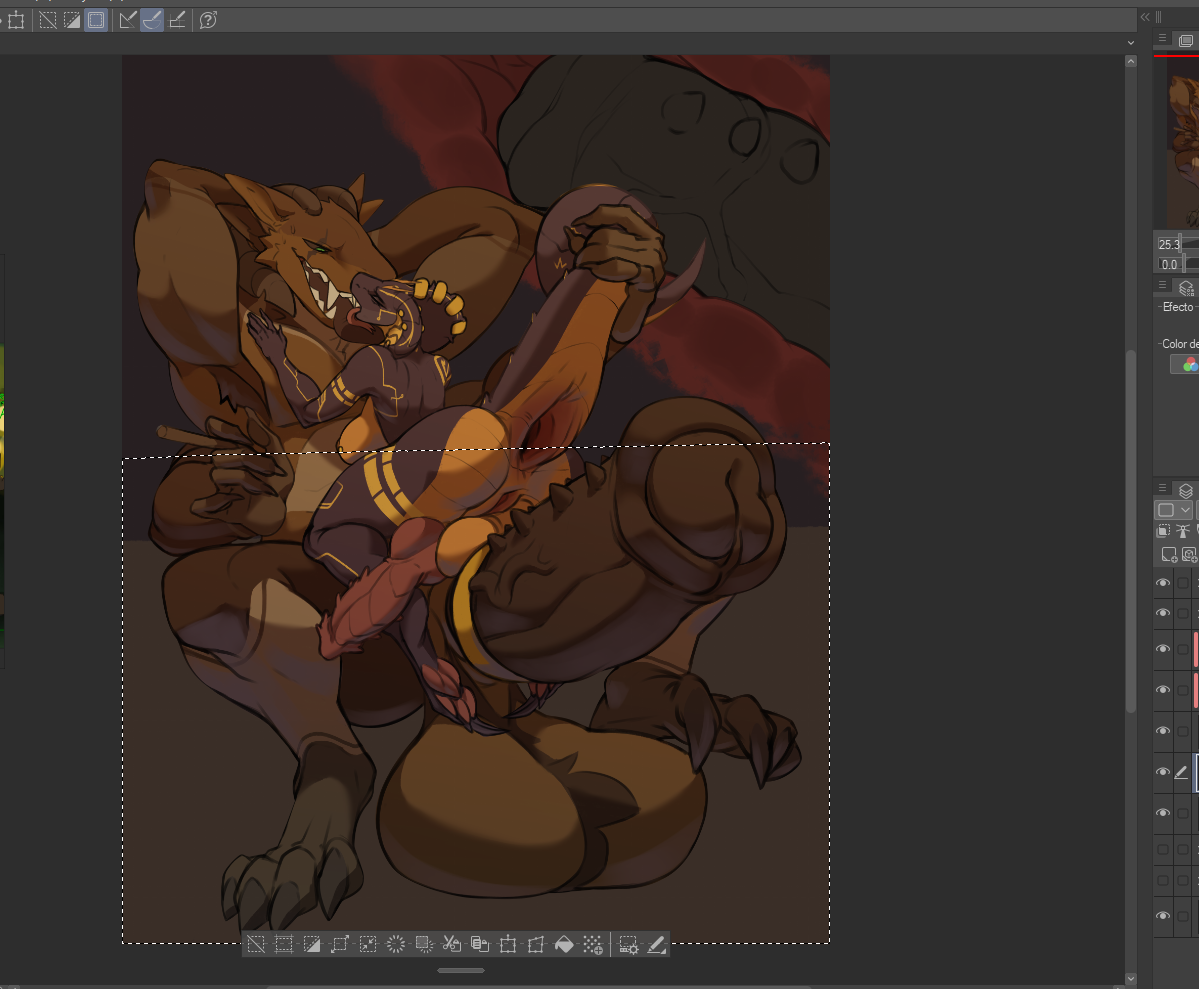Viewport: 1199px width, 989px height.
Task: Hide the topmost layer via its eye icon
Action: (x=1163, y=583)
